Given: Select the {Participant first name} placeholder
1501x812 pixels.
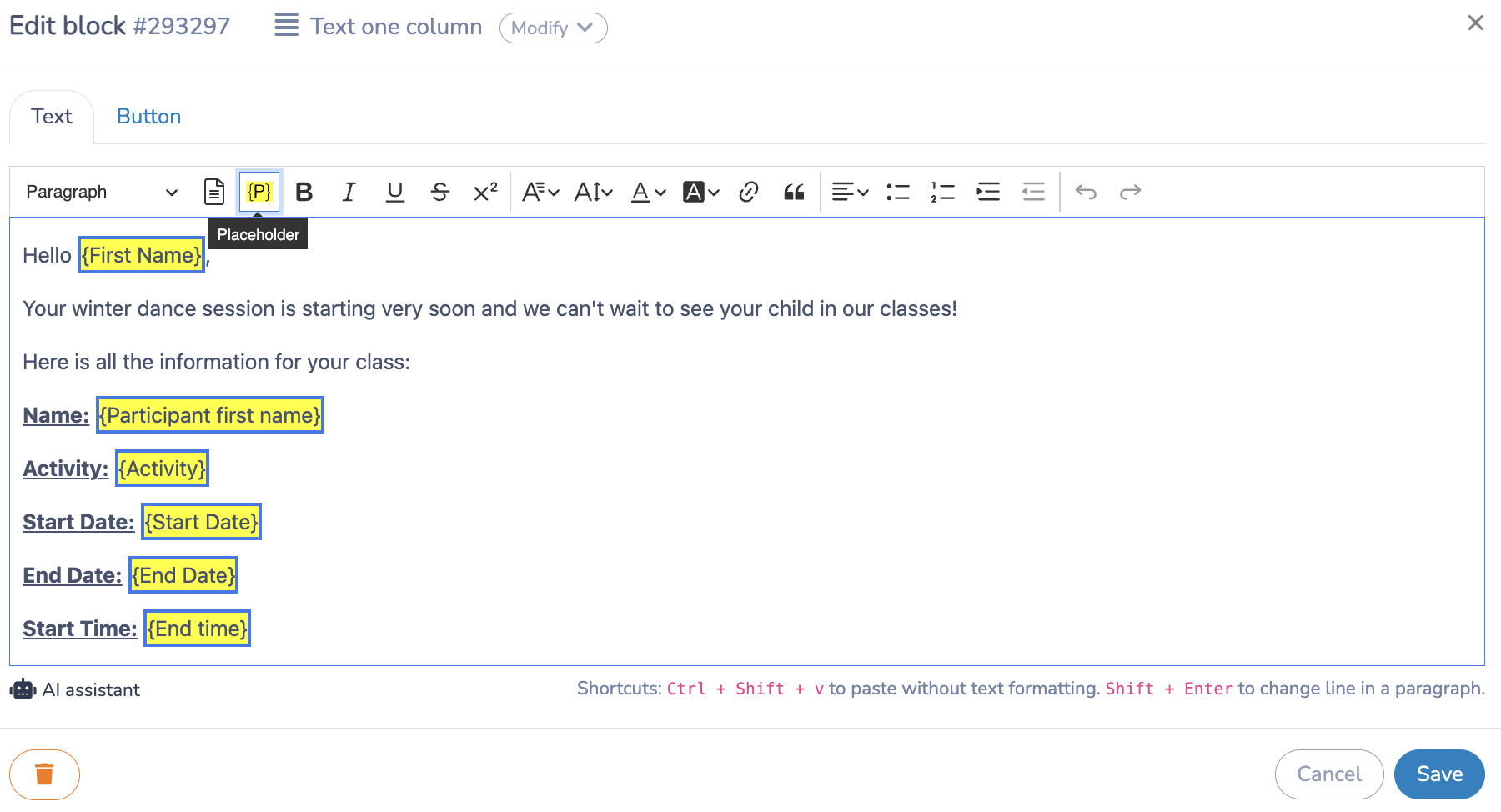Looking at the screenshot, I should click(x=210, y=415).
